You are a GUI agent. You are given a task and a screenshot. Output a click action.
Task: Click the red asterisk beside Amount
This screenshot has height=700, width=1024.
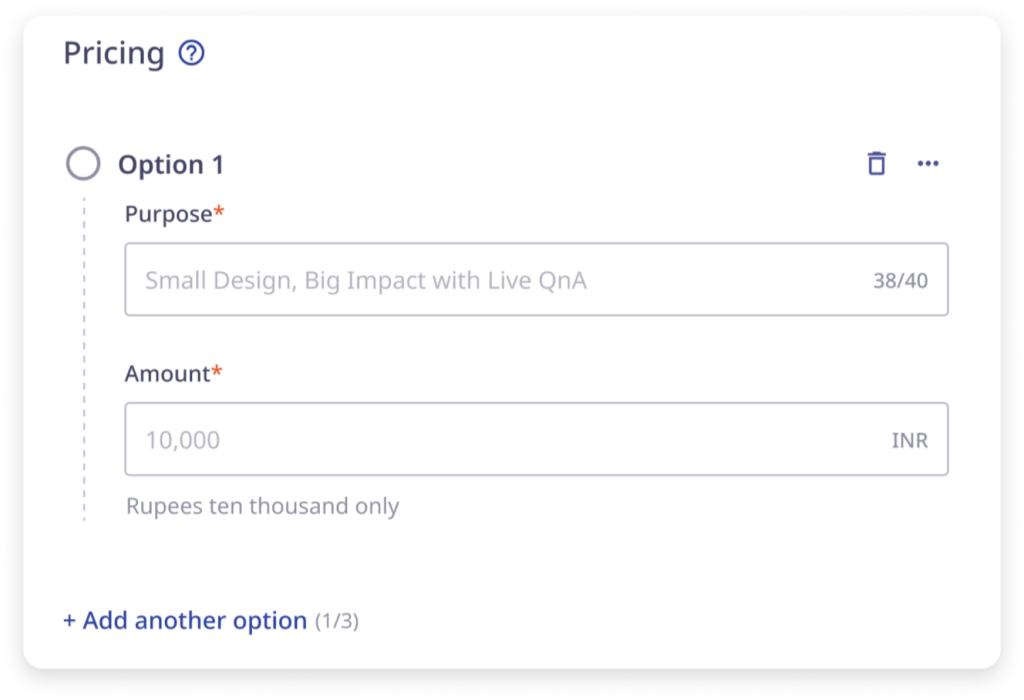click(x=216, y=372)
